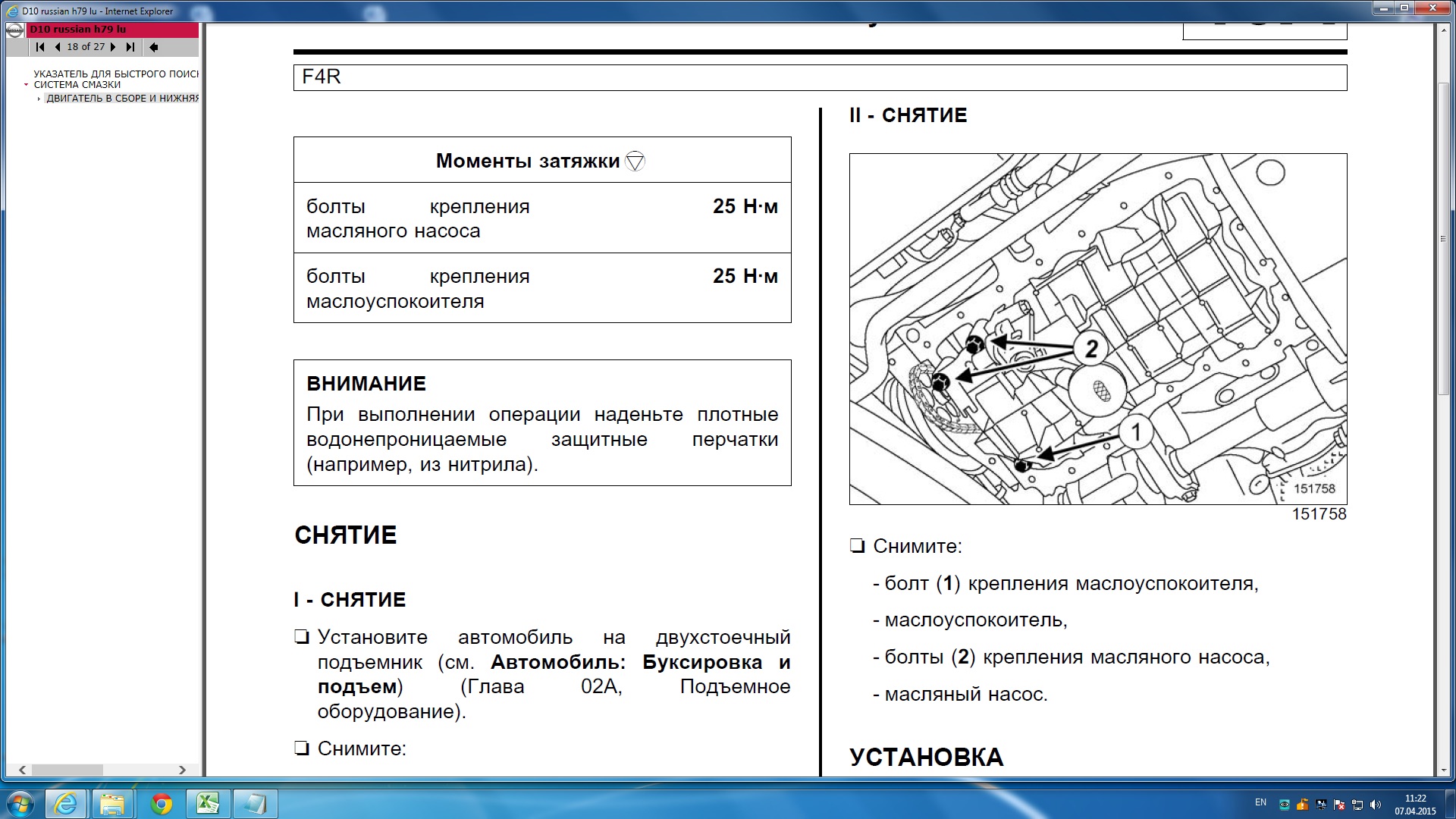Click checkbox bullet beside right column 'Снимите:'
The height and width of the screenshot is (819, 1456).
coord(857,546)
